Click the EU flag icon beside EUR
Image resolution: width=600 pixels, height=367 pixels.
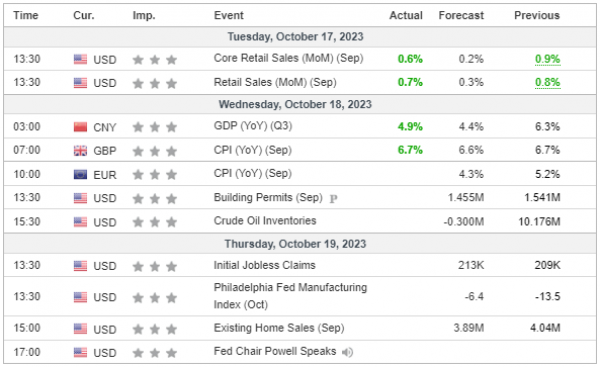[80, 175]
